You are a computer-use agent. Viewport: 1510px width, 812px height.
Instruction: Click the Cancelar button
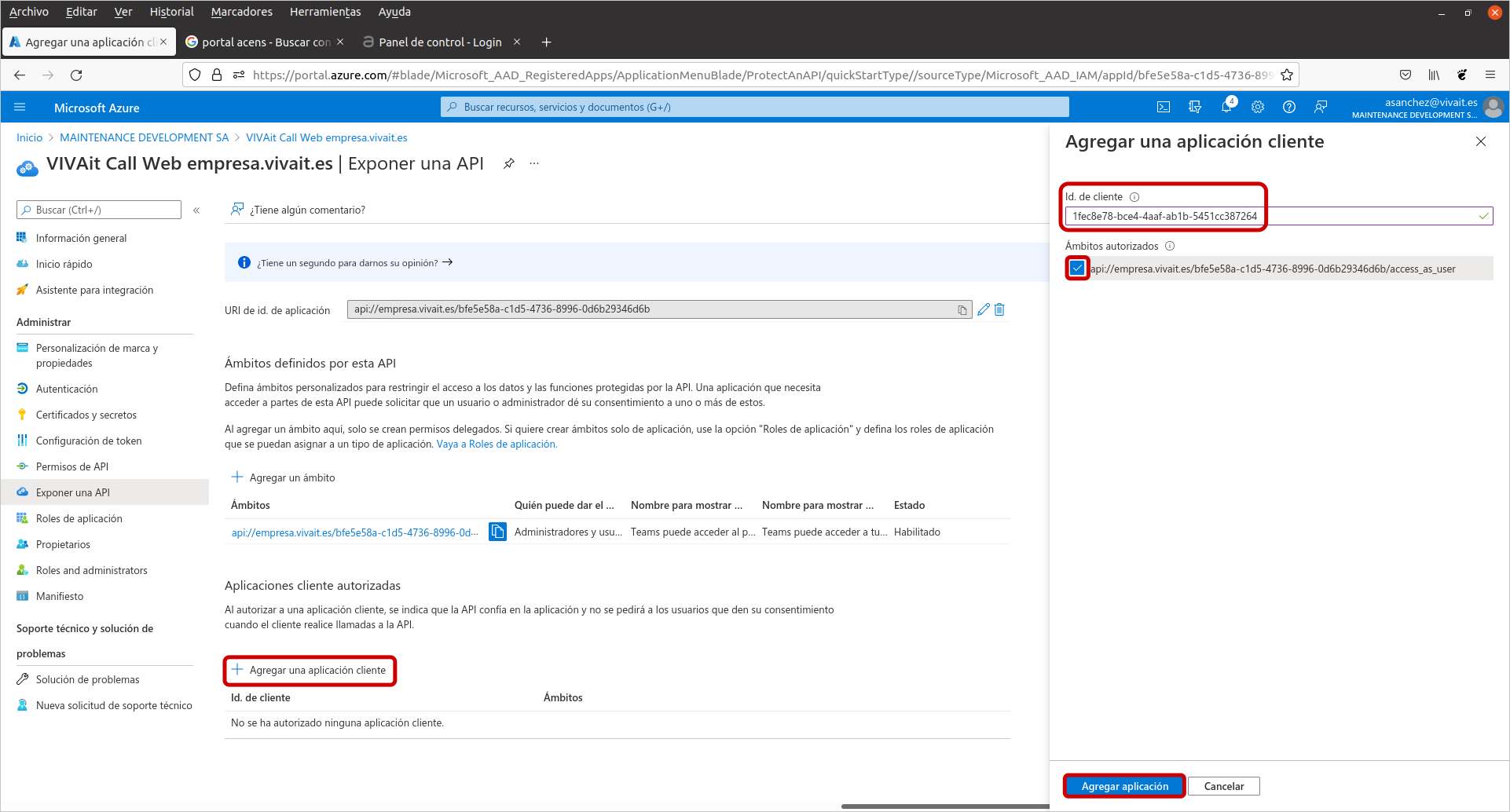click(x=1224, y=786)
